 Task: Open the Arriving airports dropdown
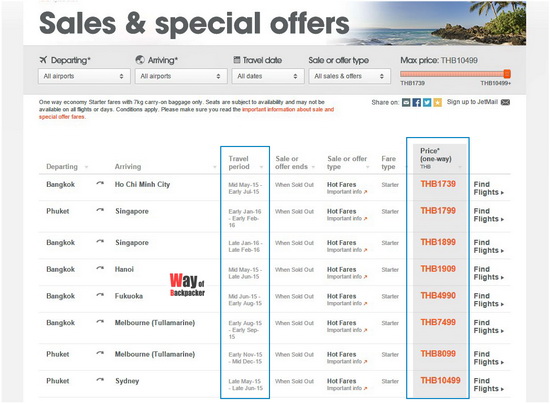click(x=181, y=76)
